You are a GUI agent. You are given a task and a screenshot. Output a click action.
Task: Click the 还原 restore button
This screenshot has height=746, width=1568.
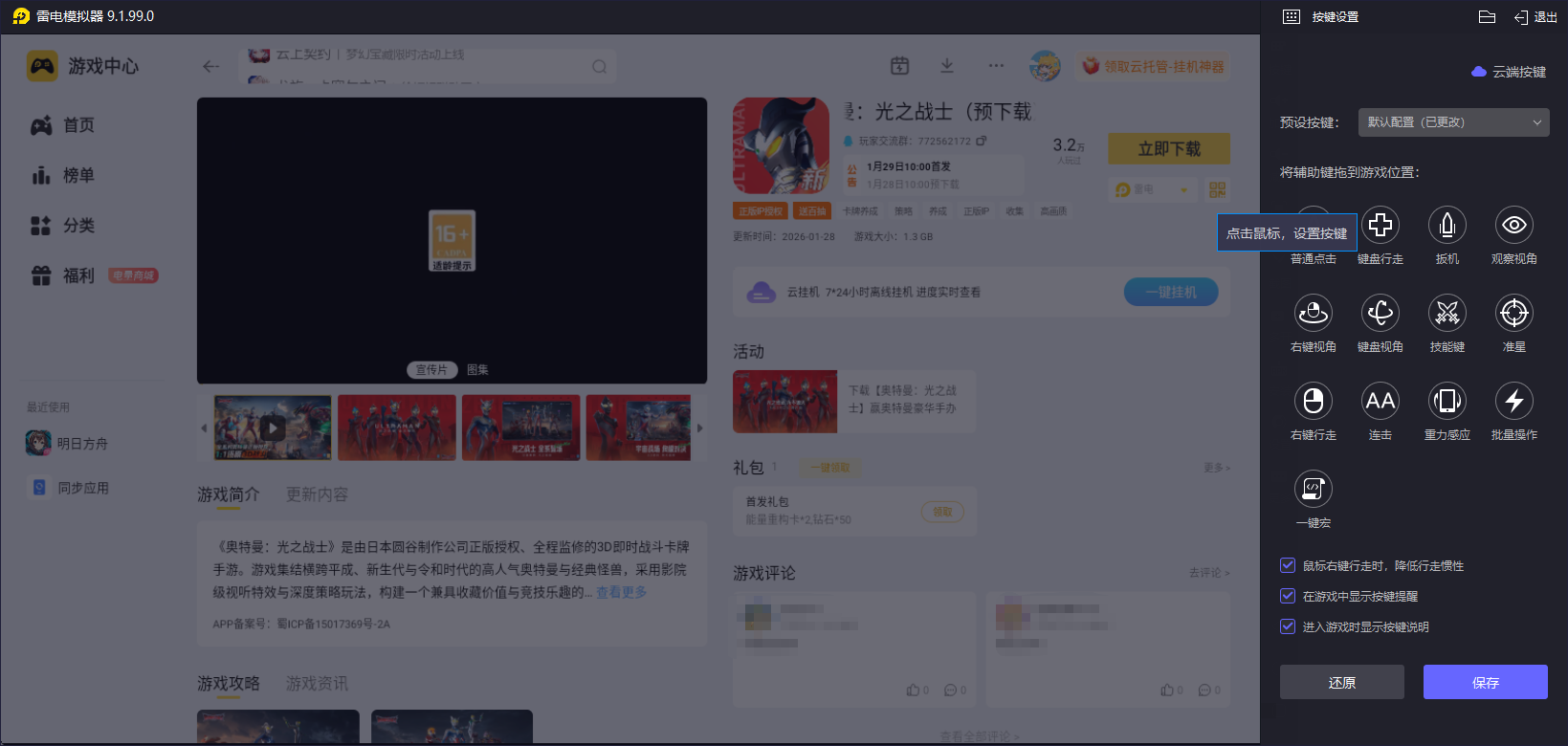1341,682
